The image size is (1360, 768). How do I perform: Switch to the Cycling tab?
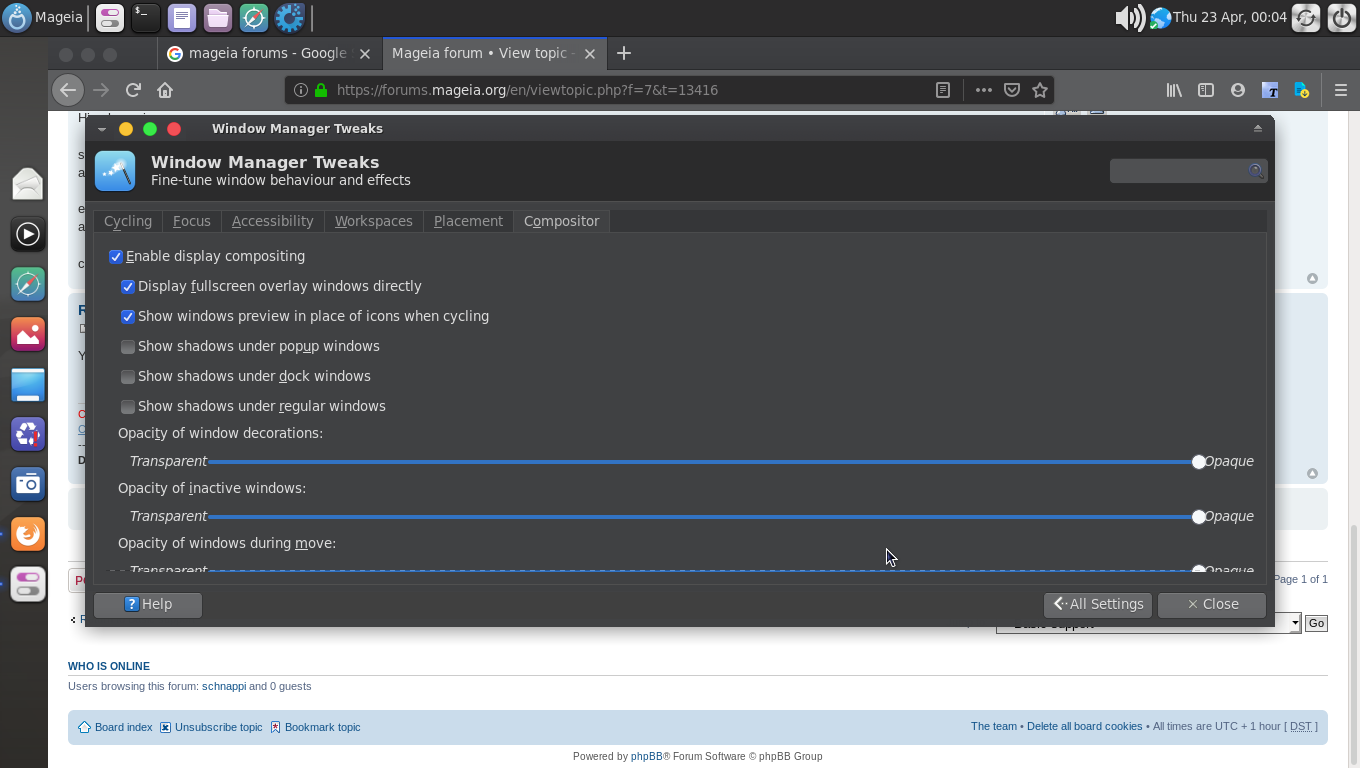click(128, 221)
